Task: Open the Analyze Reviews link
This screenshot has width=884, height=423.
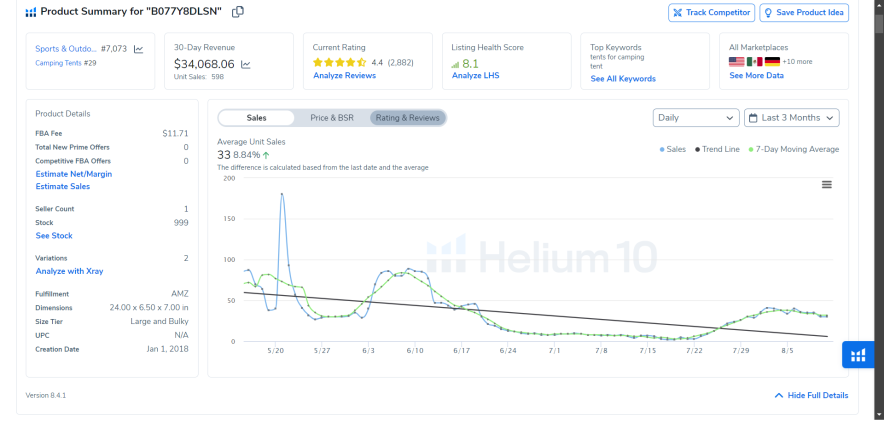Action: point(344,76)
